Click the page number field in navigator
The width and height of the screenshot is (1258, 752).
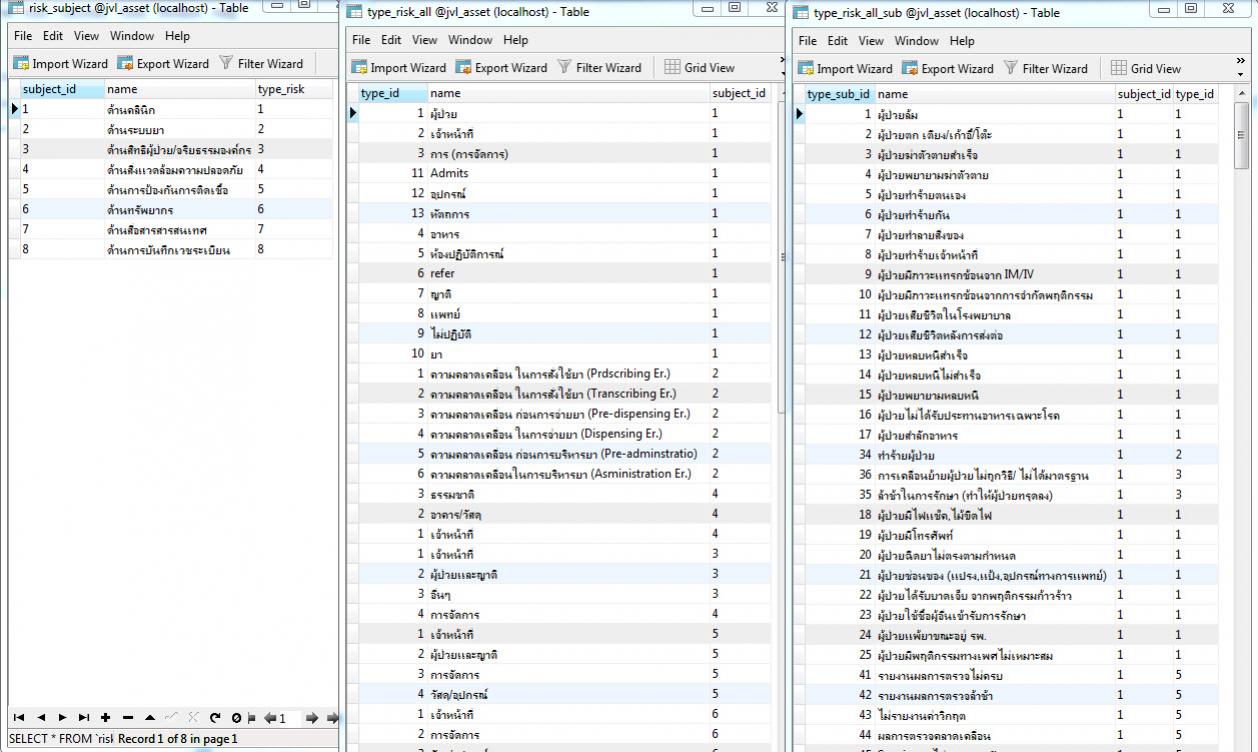[288, 717]
